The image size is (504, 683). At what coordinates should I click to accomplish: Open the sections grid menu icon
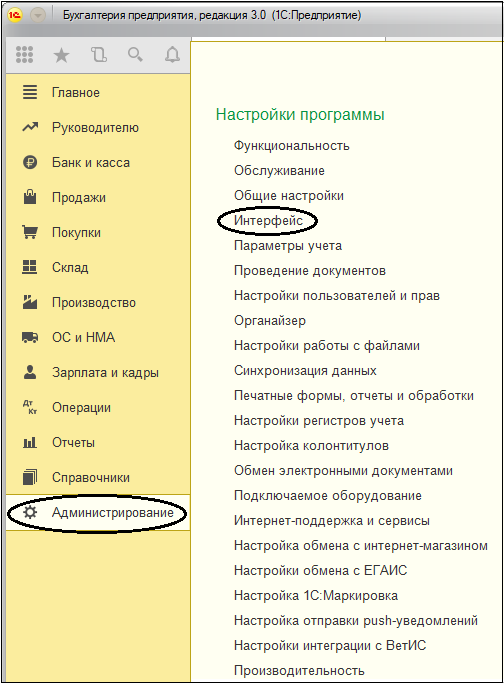pos(24,54)
